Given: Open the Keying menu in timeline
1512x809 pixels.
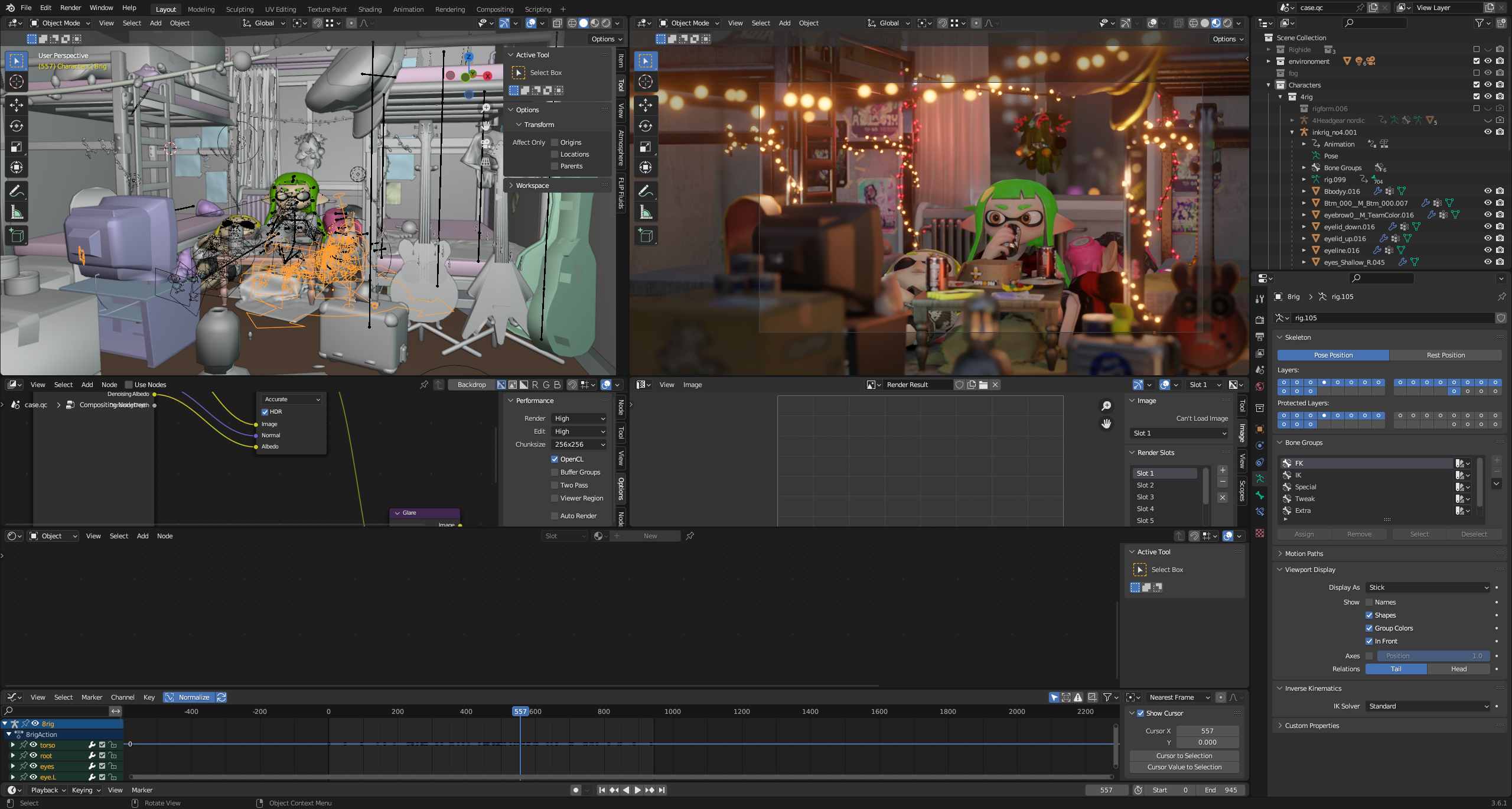Looking at the screenshot, I should tap(86, 790).
